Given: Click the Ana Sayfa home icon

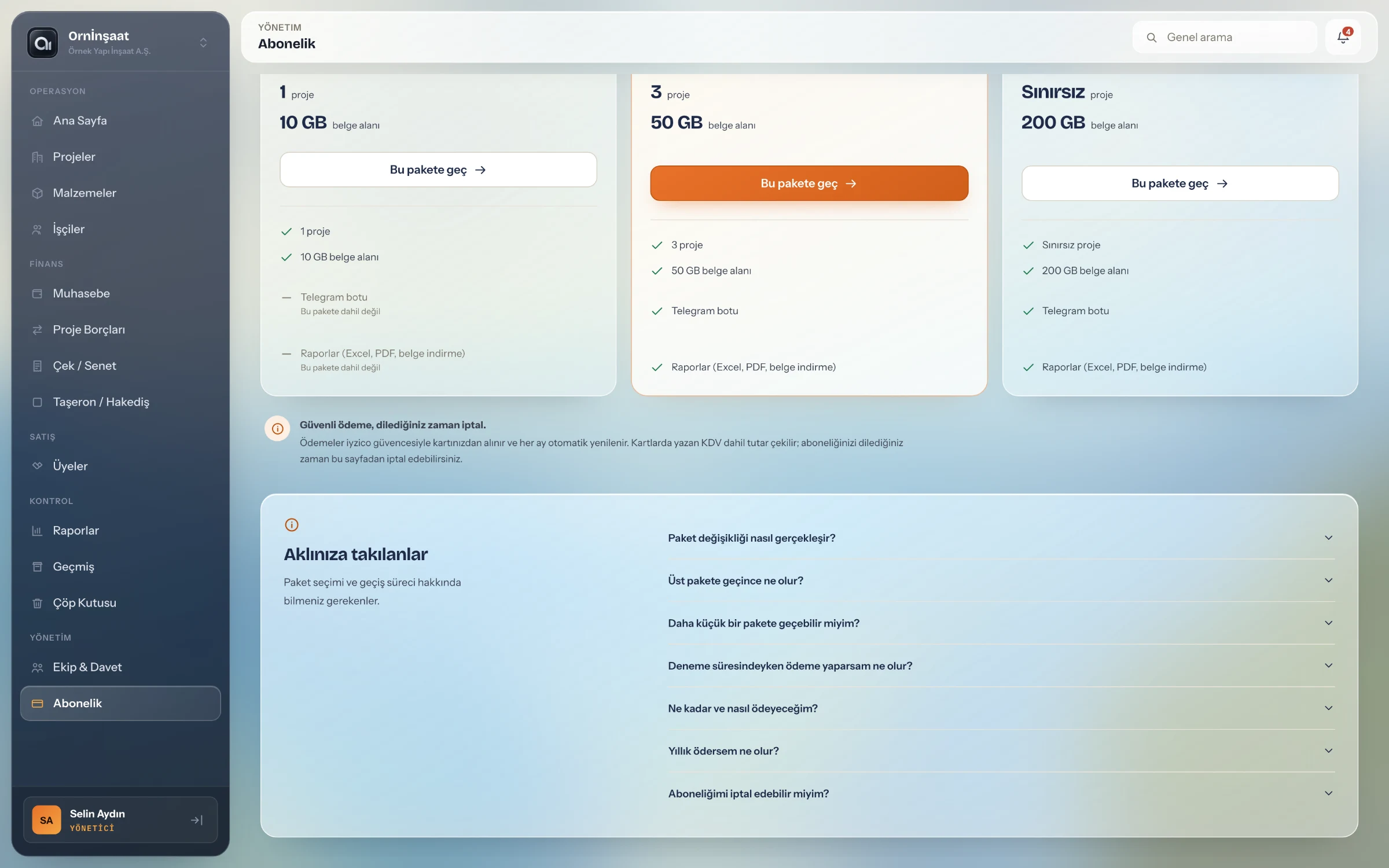Looking at the screenshot, I should (38, 121).
